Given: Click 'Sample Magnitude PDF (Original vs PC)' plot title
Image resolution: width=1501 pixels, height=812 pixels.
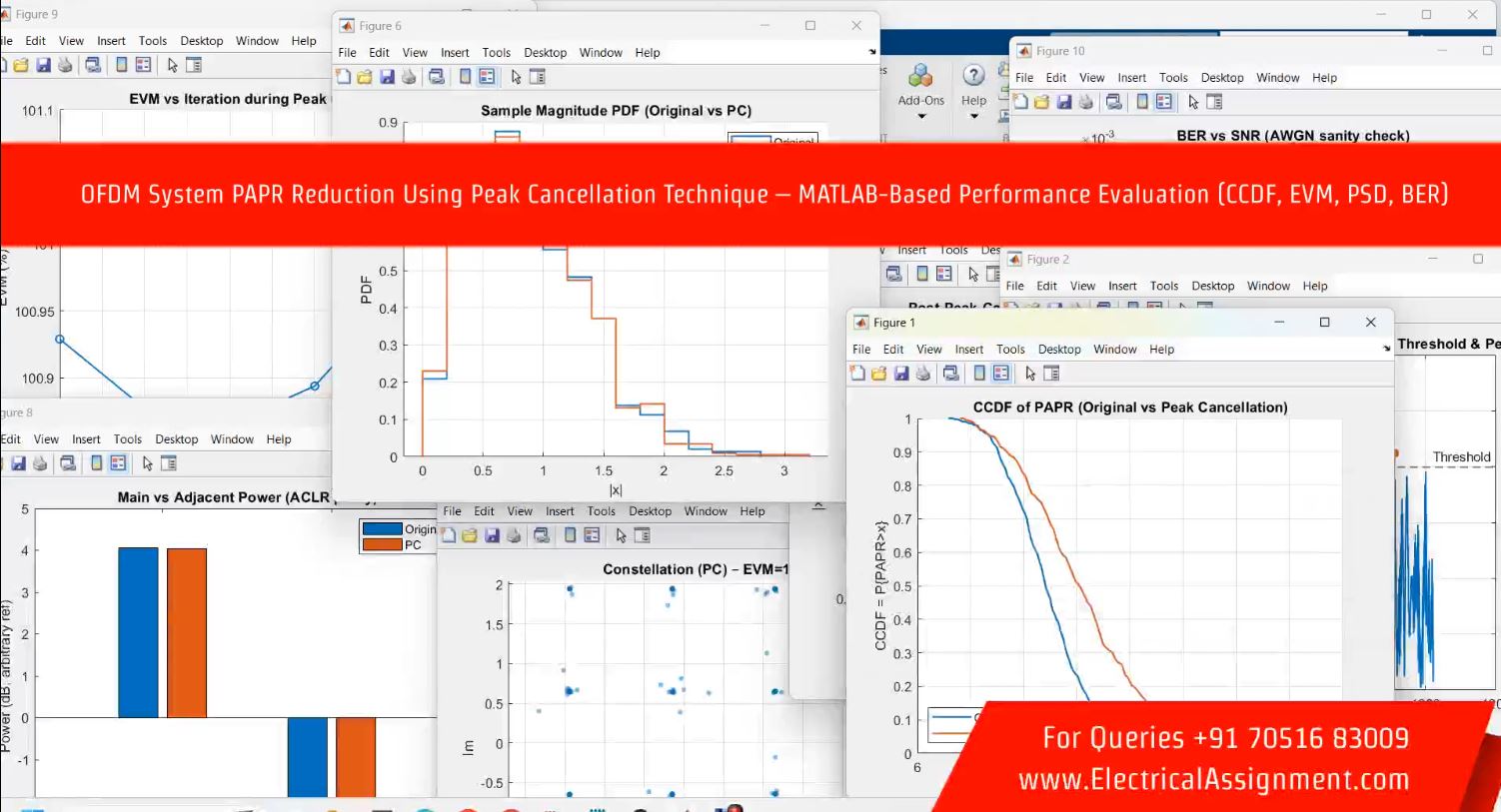Looking at the screenshot, I should (x=616, y=111).
